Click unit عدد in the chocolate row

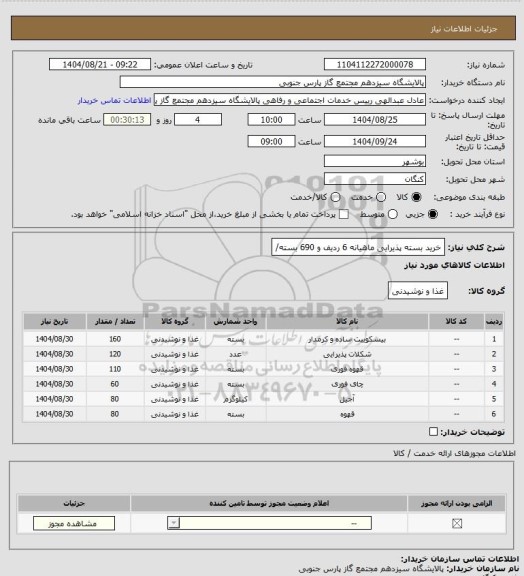click(x=236, y=354)
